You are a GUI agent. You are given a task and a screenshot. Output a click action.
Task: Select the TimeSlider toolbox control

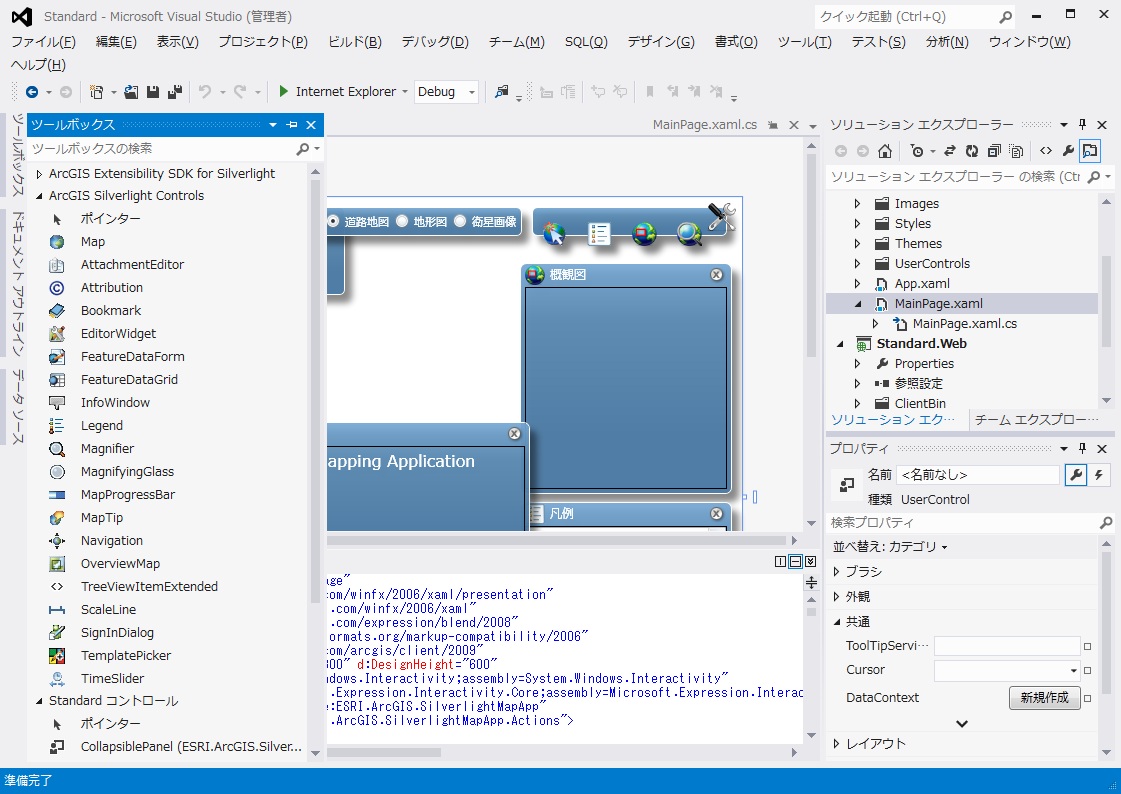[112, 679]
